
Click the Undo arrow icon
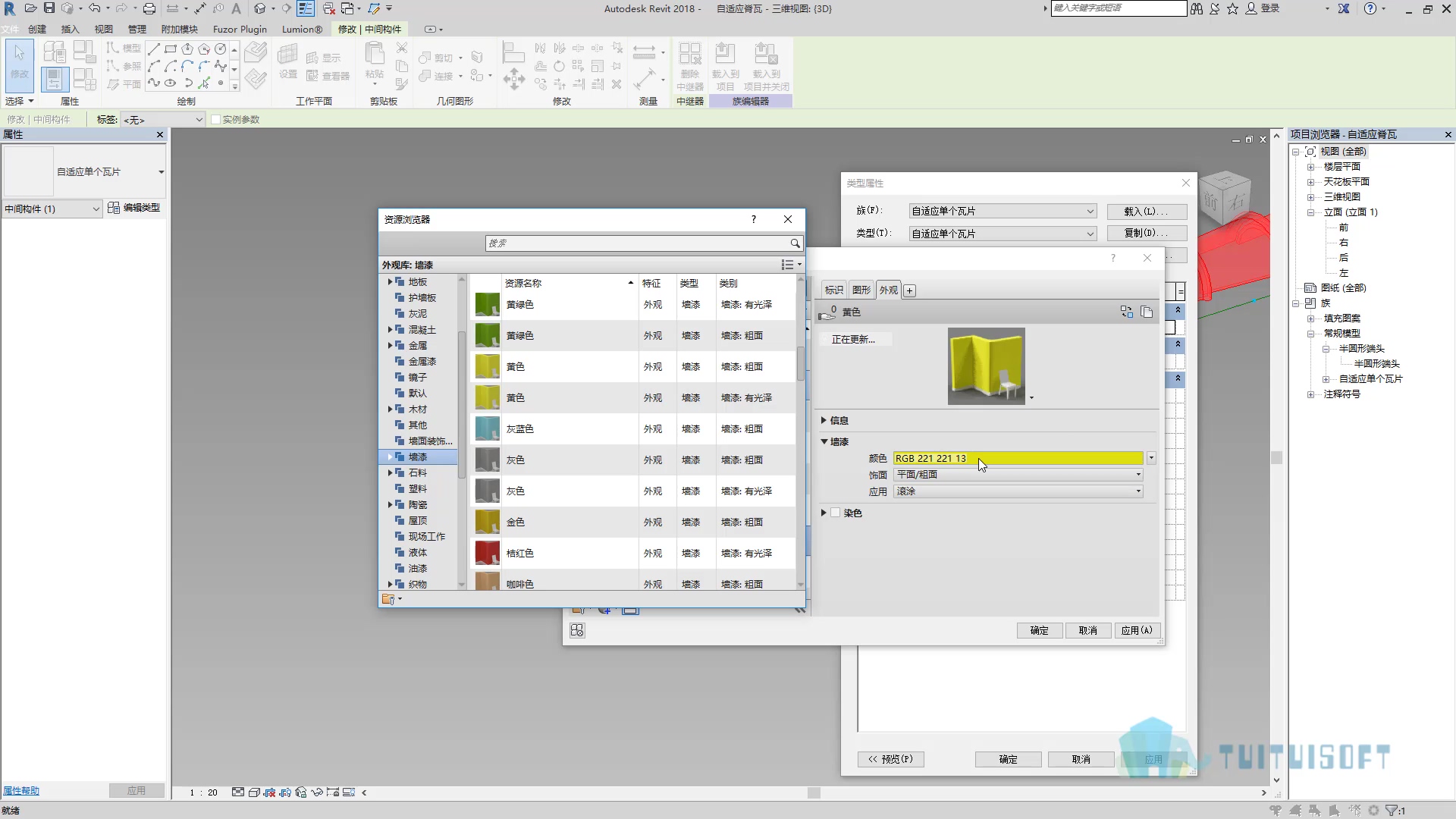click(94, 8)
